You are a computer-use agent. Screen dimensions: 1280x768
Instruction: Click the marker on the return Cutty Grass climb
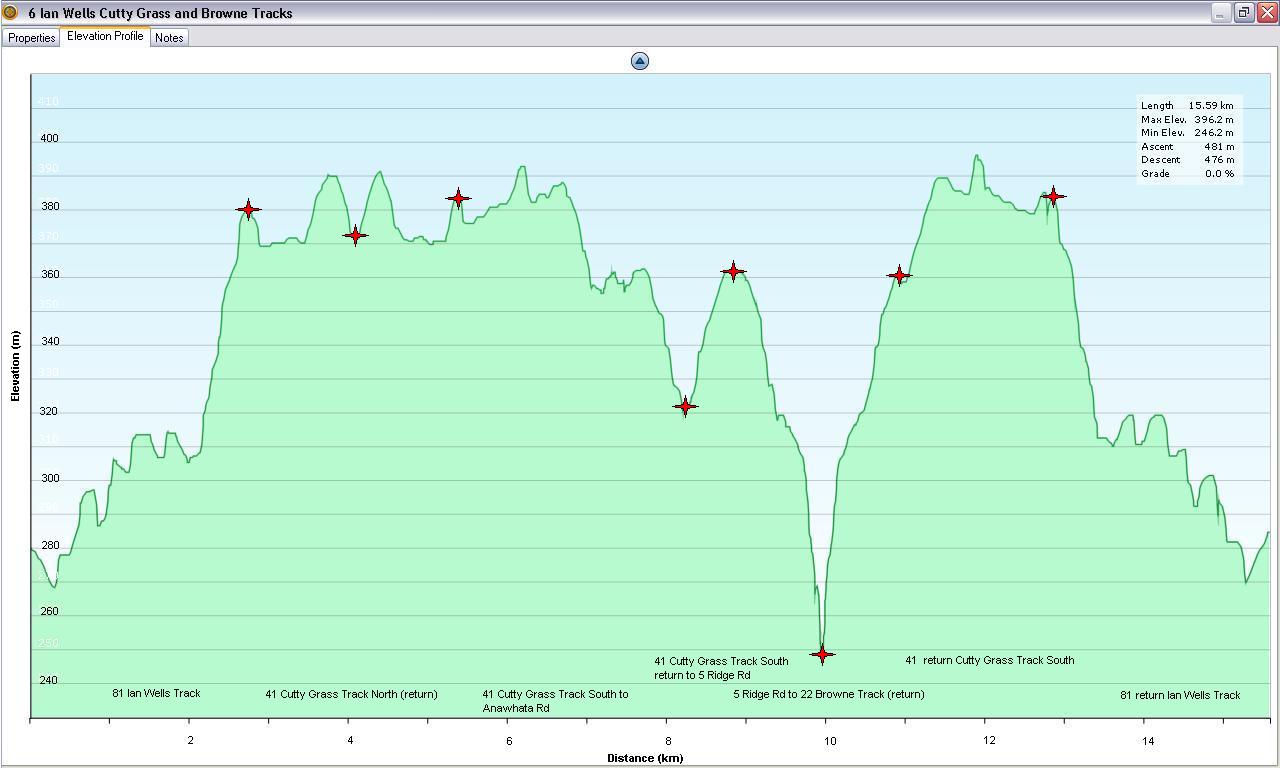point(900,274)
